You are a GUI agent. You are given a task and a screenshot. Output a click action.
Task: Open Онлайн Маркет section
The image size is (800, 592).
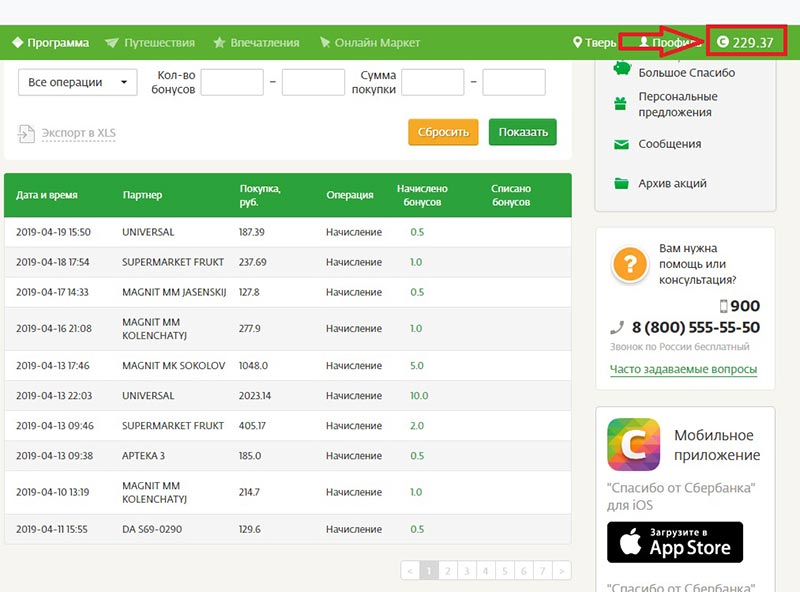coord(369,43)
